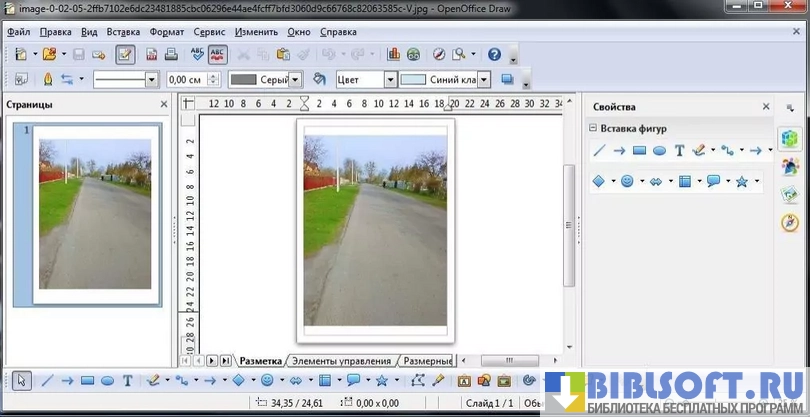Choose the arrow Select tool in the bottom toolbar
Viewport: 810px width, 417px height.
(22, 380)
